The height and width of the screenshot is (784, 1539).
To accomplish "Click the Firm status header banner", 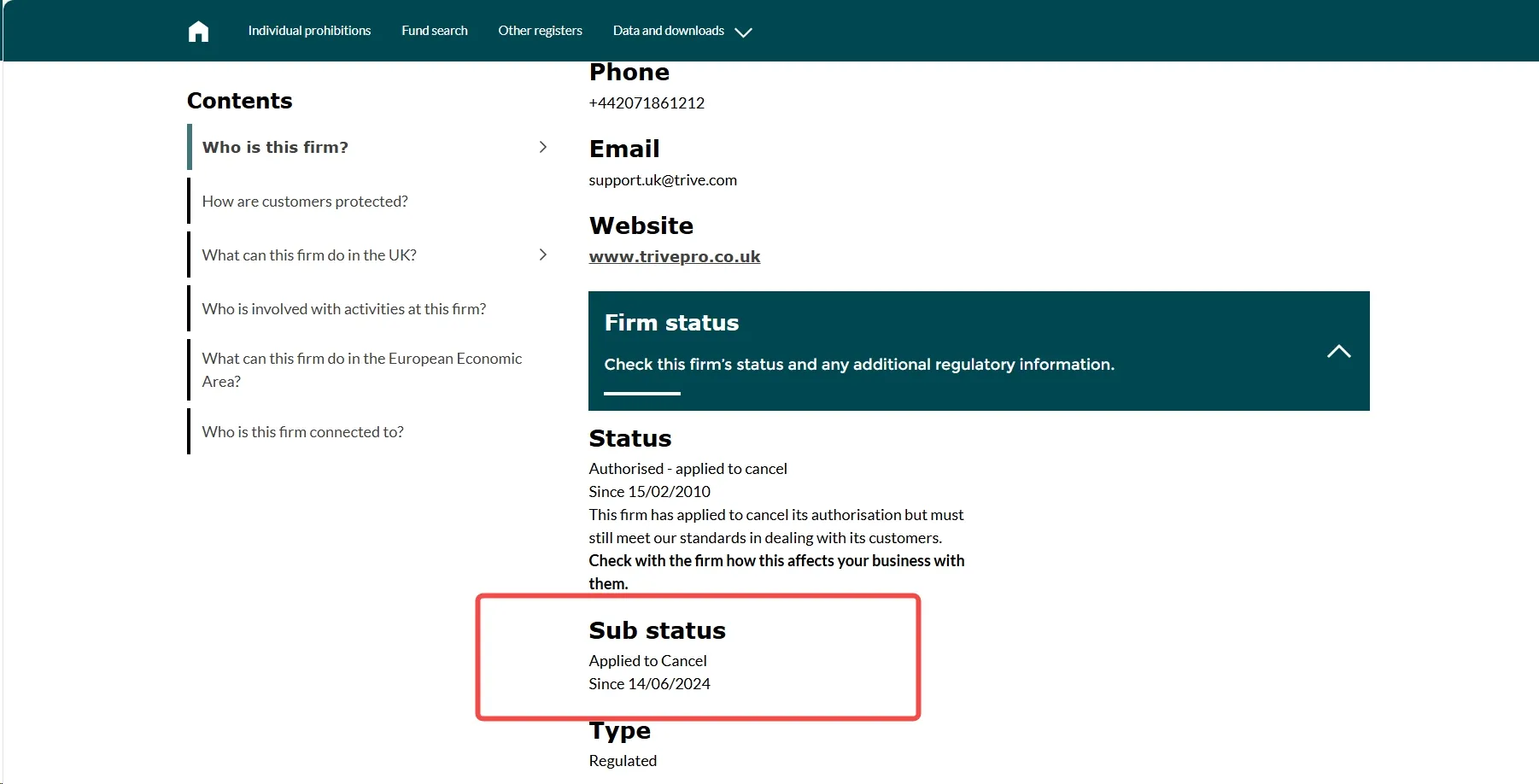I will [979, 351].
